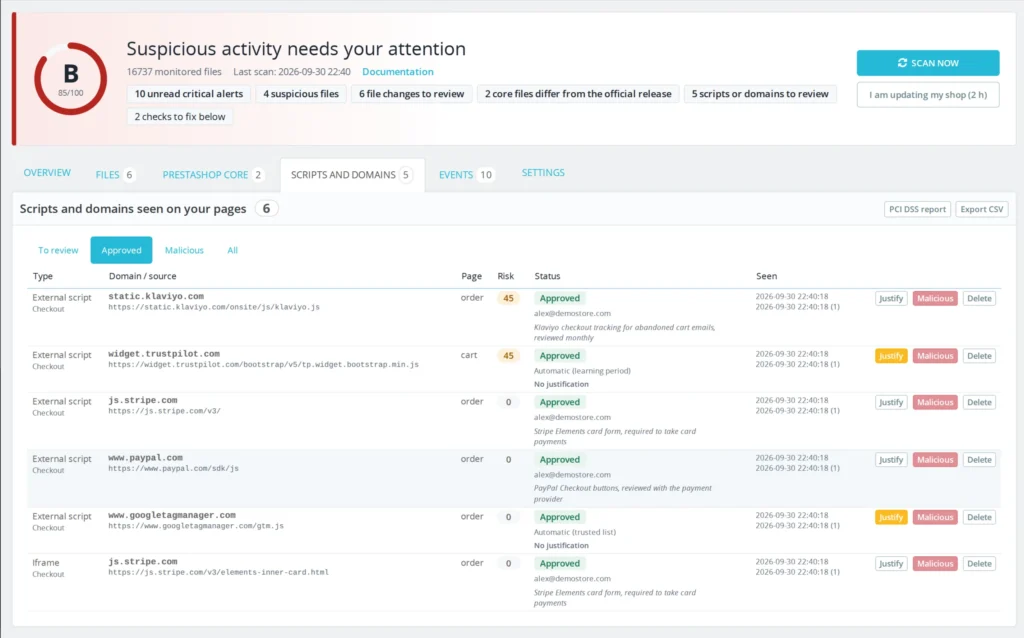Mark www.paypal.com as Malicious
The height and width of the screenshot is (638, 1024).
pos(935,460)
